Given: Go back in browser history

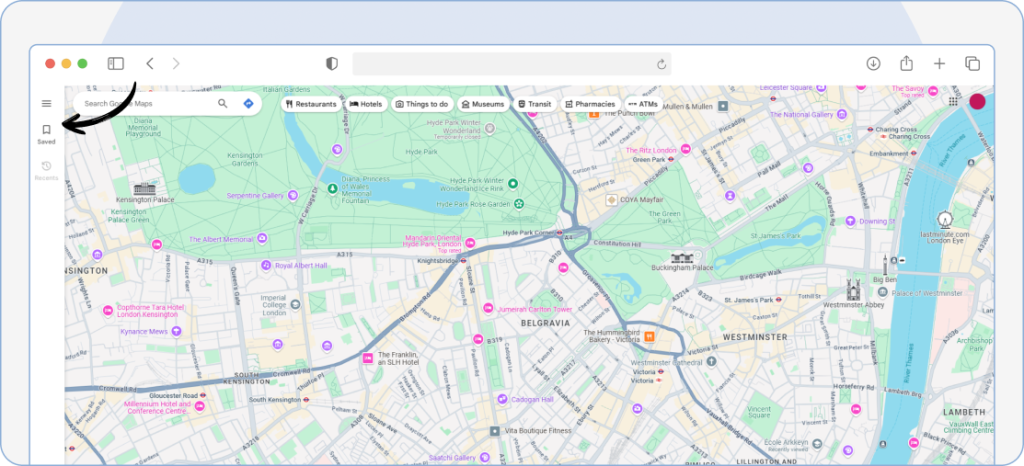Looking at the screenshot, I should (150, 63).
